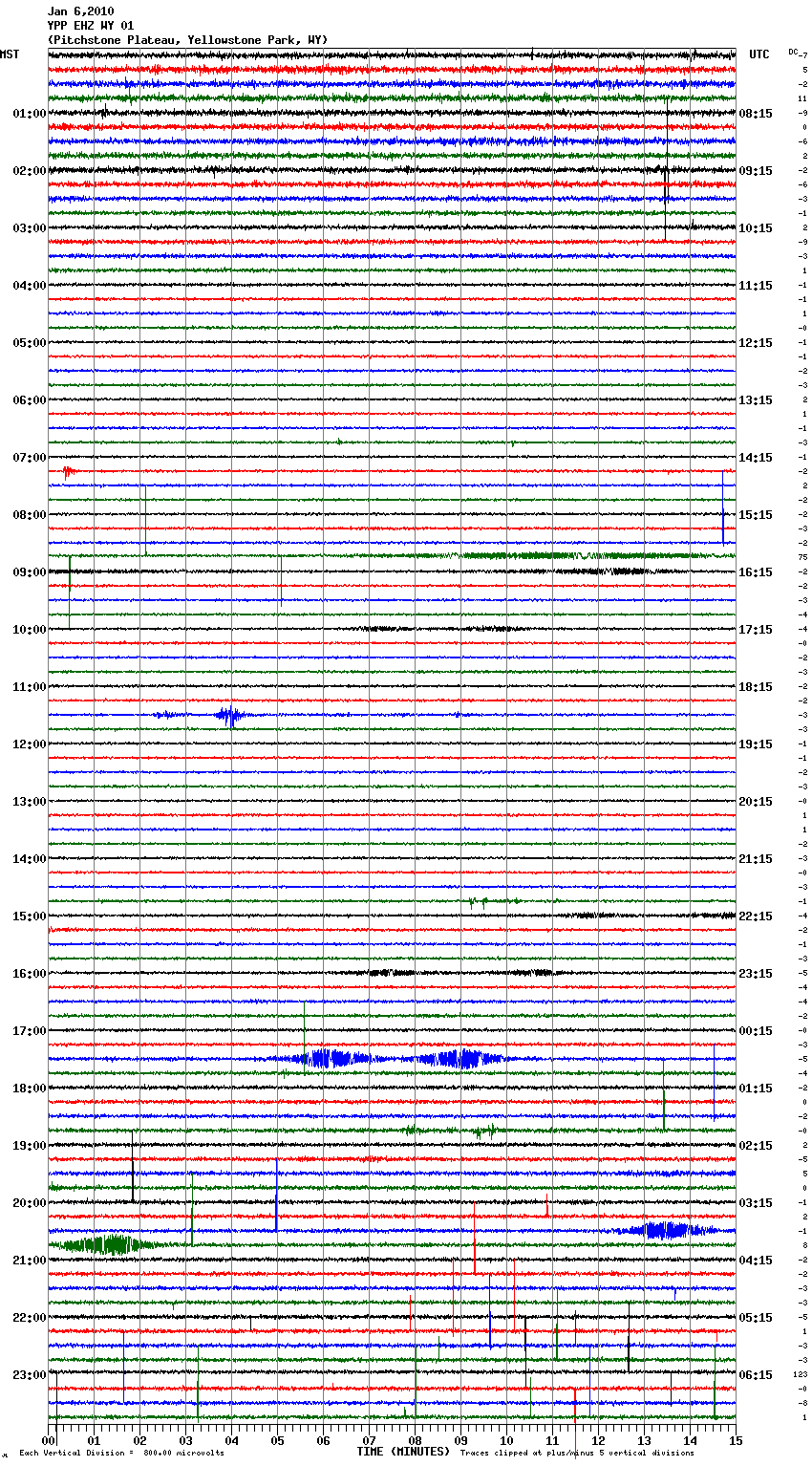Select the 18:00 MST time label
The width and height of the screenshot is (812, 1466).
30,1089
